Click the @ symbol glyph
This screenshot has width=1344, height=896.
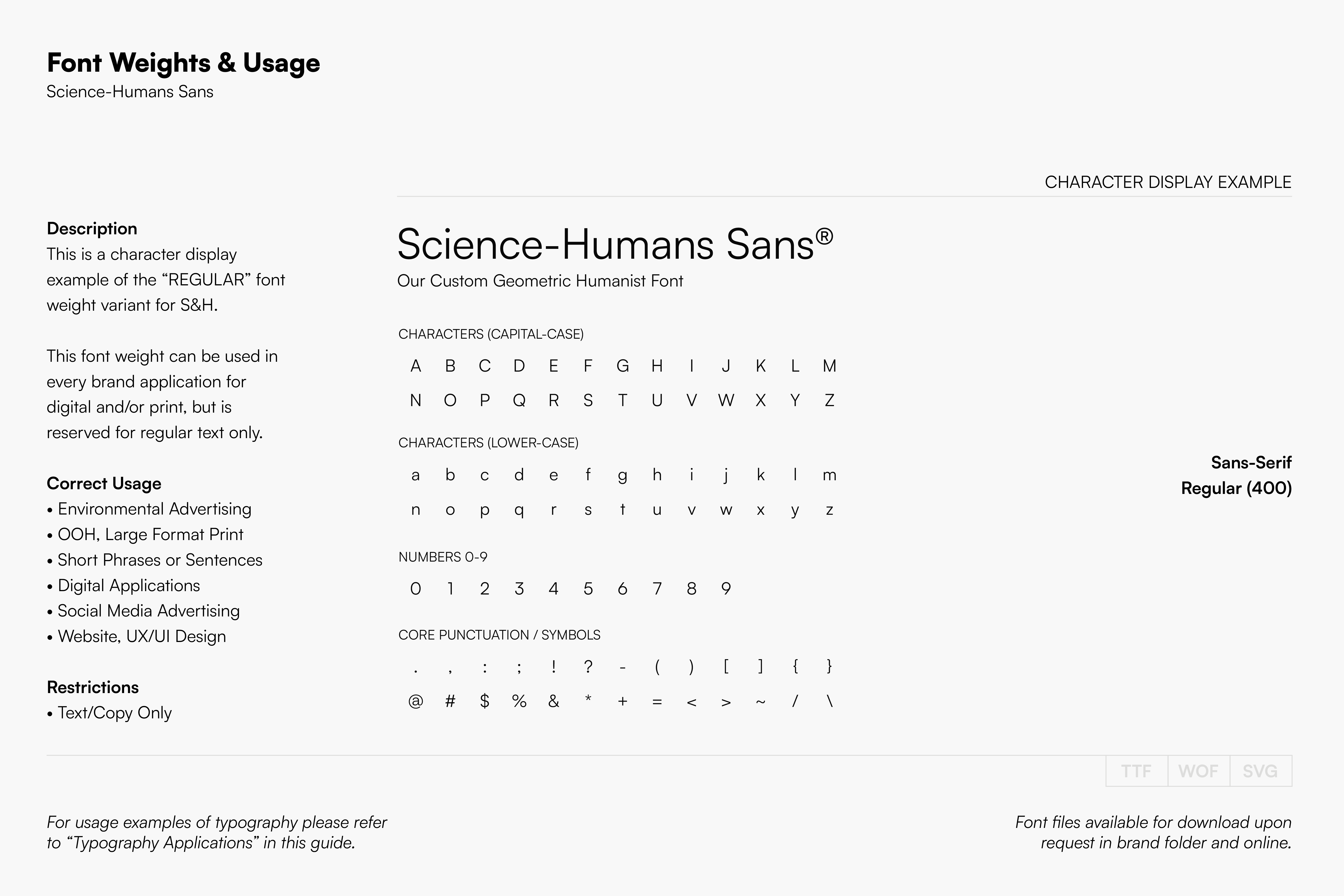click(416, 701)
